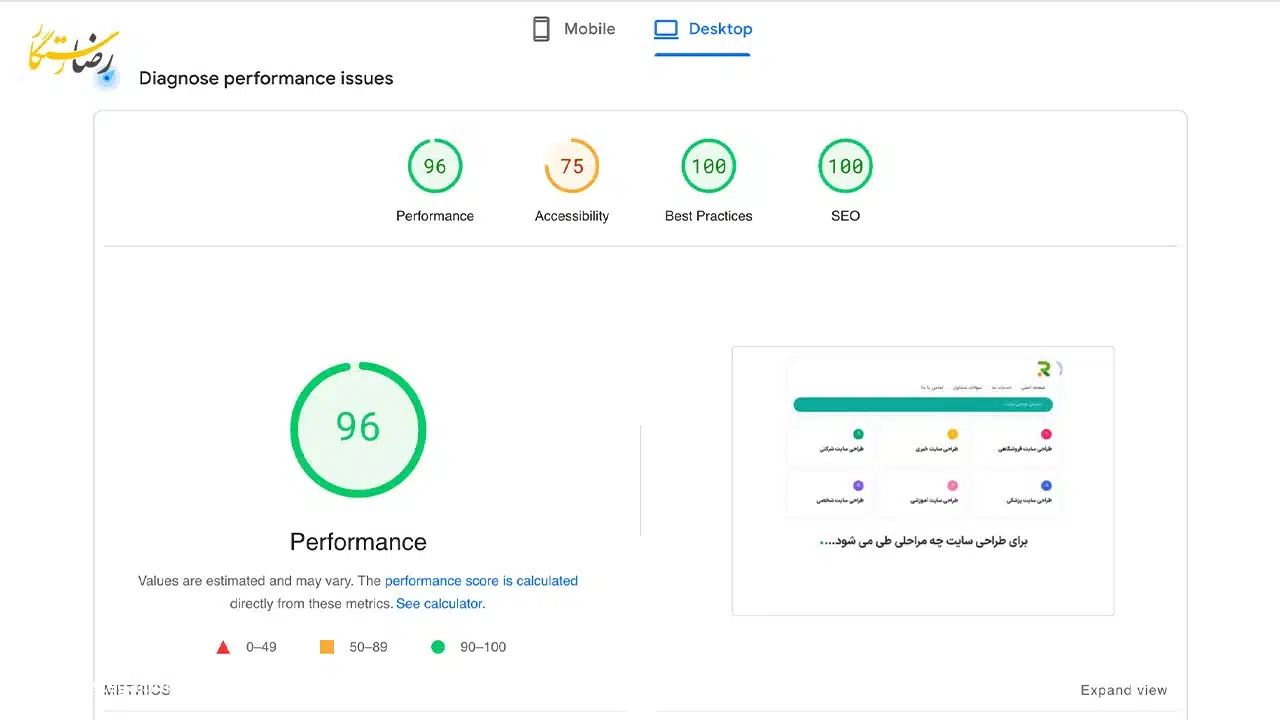Screen dimensions: 1280x720
Task: Click the page screenshot thumbnail
Action: tap(923, 480)
